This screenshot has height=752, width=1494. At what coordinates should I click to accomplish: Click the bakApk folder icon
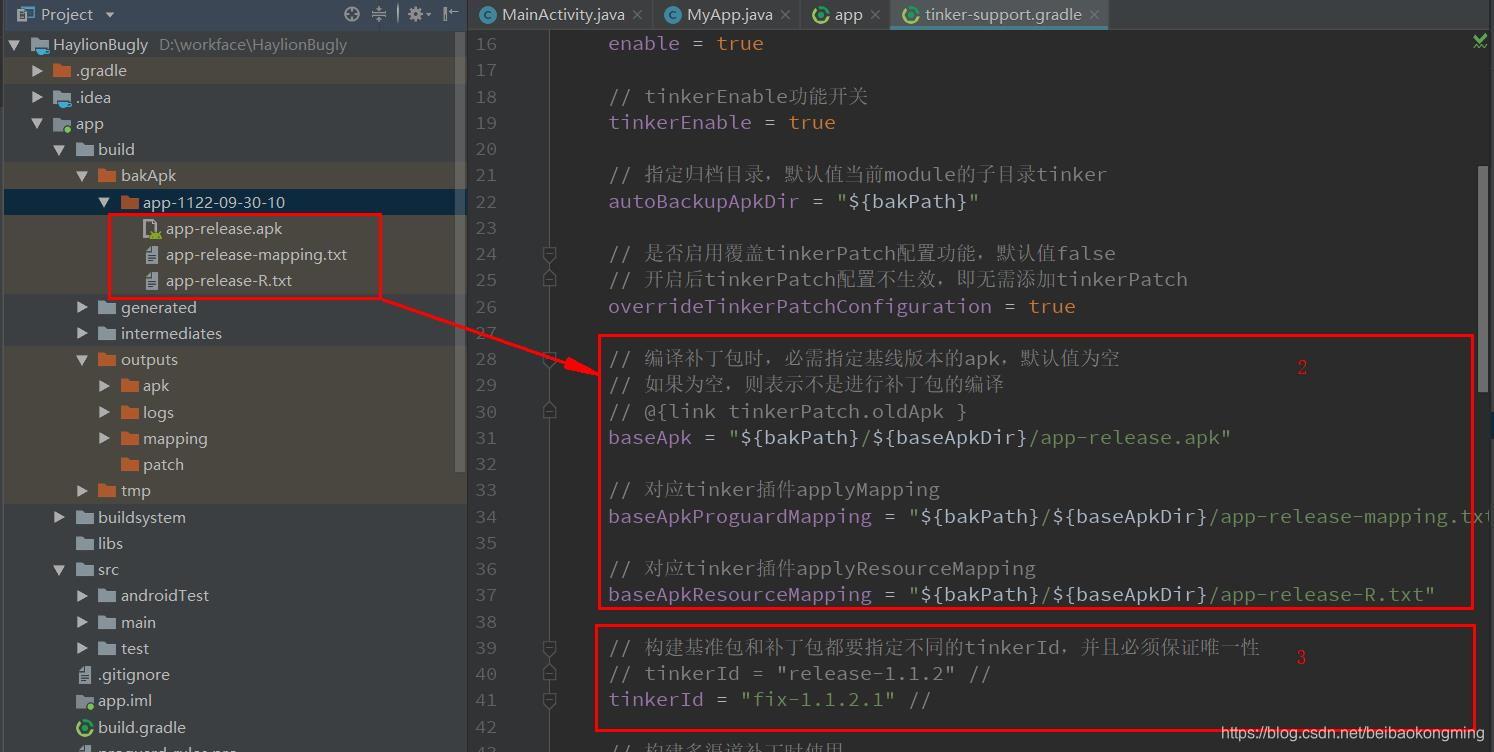[x=107, y=176]
